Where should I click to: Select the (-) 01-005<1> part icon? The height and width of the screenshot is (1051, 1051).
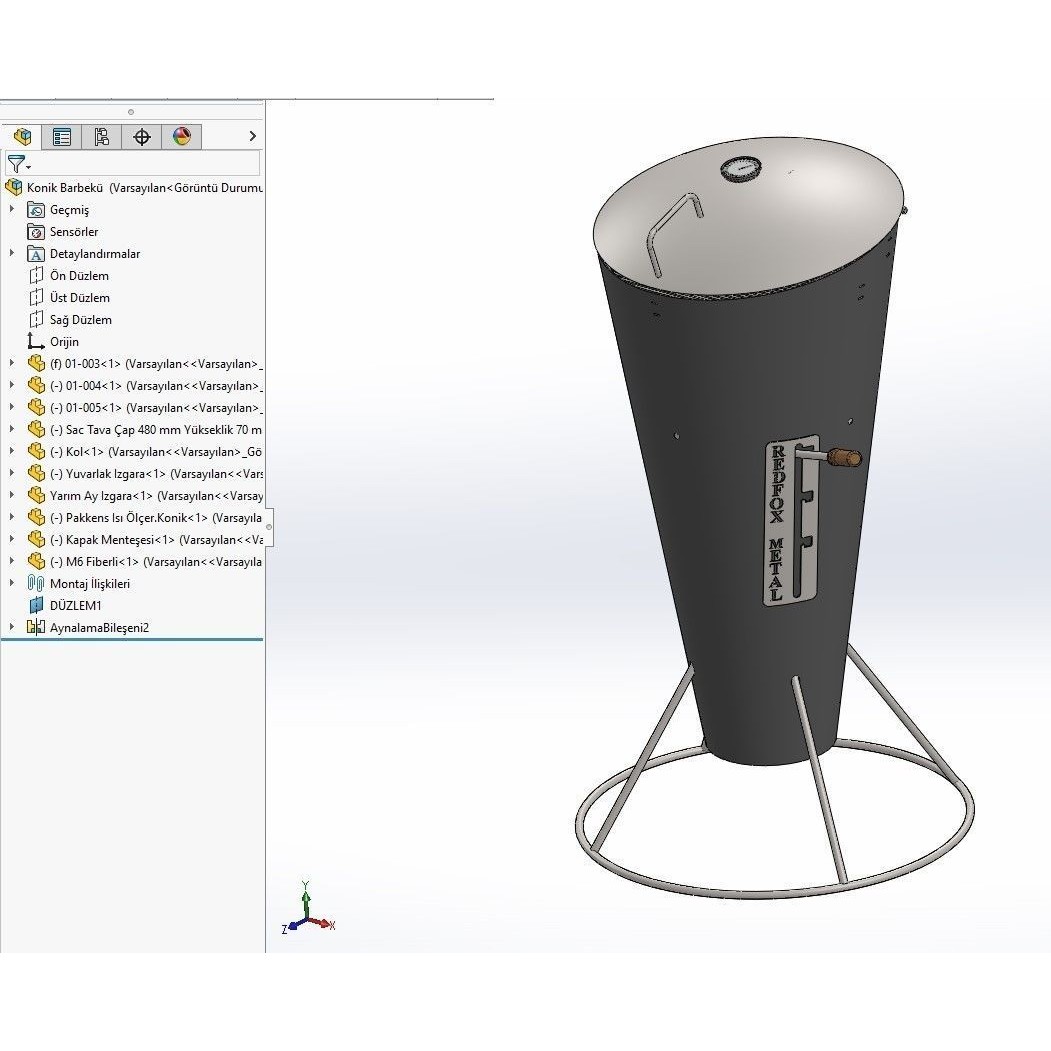pos(36,408)
